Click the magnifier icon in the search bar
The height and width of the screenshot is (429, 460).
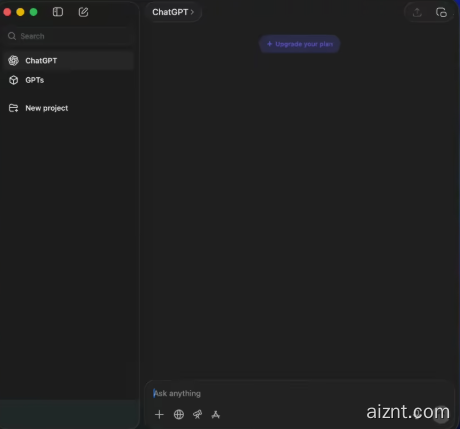click(12, 36)
